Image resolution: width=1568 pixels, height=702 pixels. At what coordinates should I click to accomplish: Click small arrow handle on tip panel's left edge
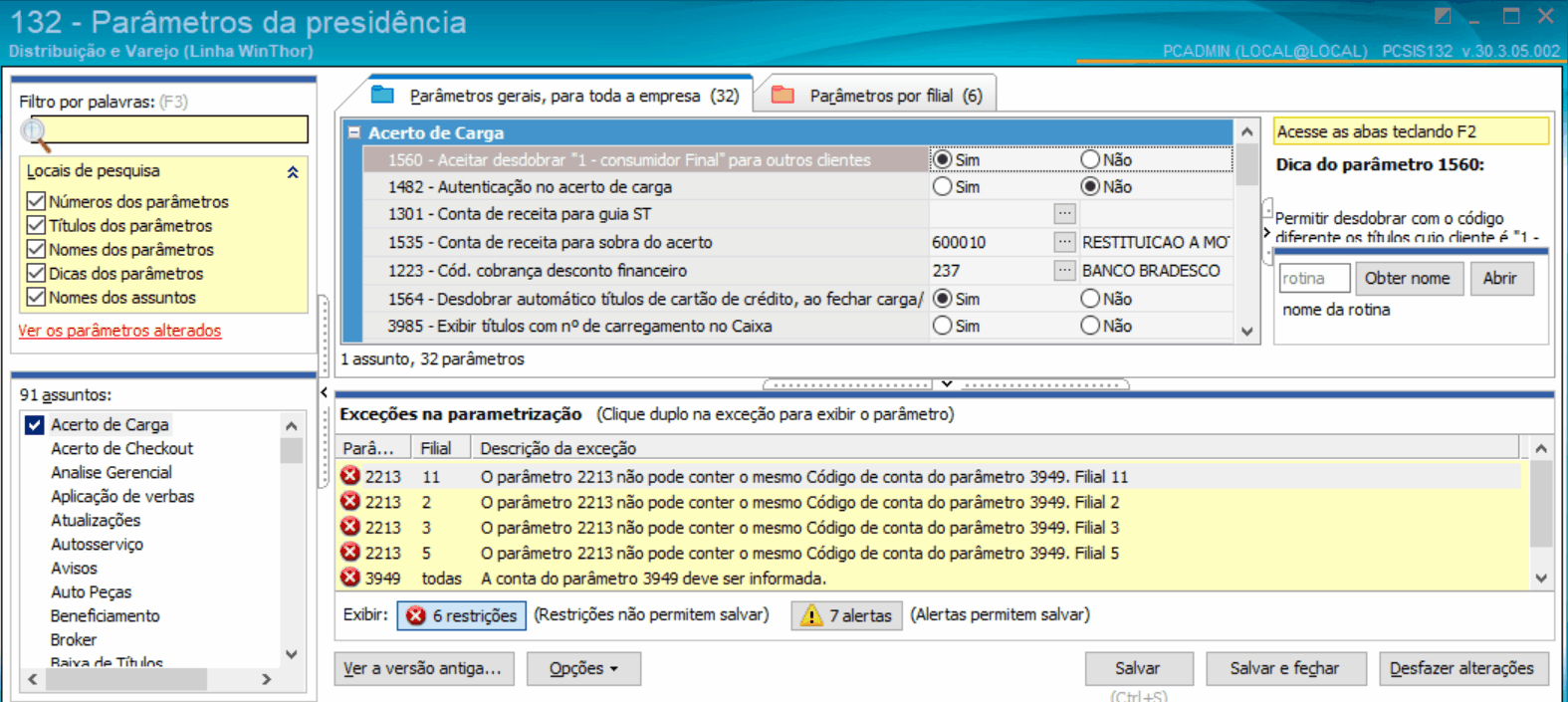click(1267, 233)
